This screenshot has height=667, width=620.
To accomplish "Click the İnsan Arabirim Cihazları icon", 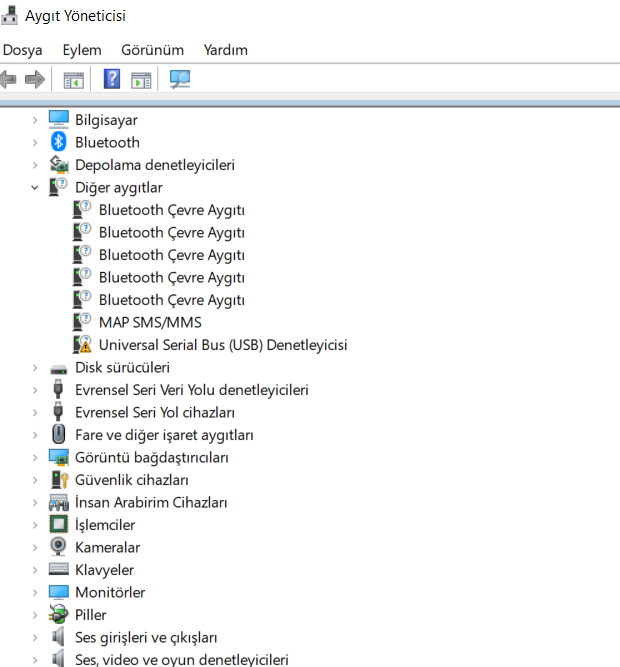I will 59,502.
